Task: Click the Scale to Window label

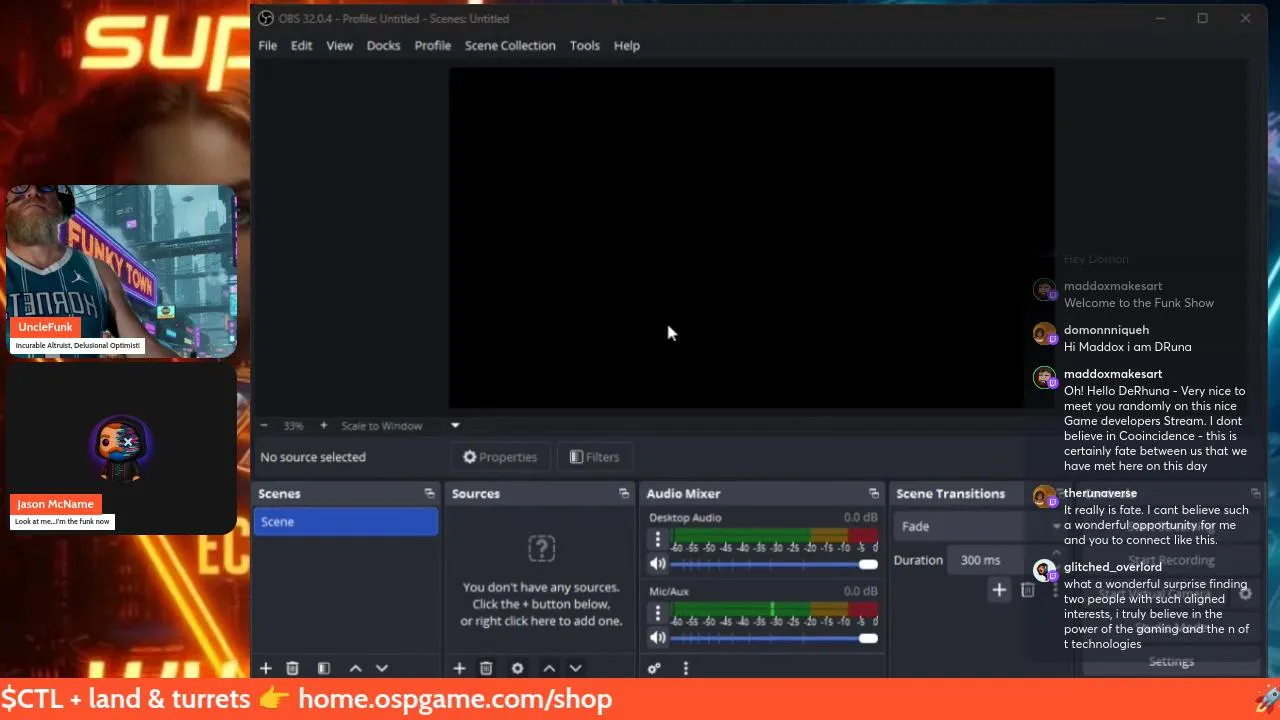Action: coord(382,425)
